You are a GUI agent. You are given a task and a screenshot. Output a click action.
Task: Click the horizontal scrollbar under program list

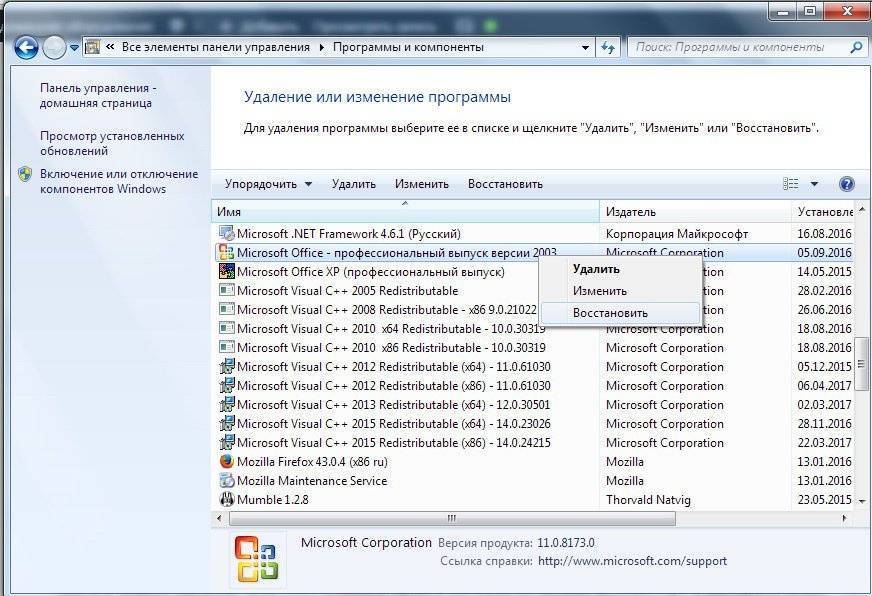(x=451, y=519)
